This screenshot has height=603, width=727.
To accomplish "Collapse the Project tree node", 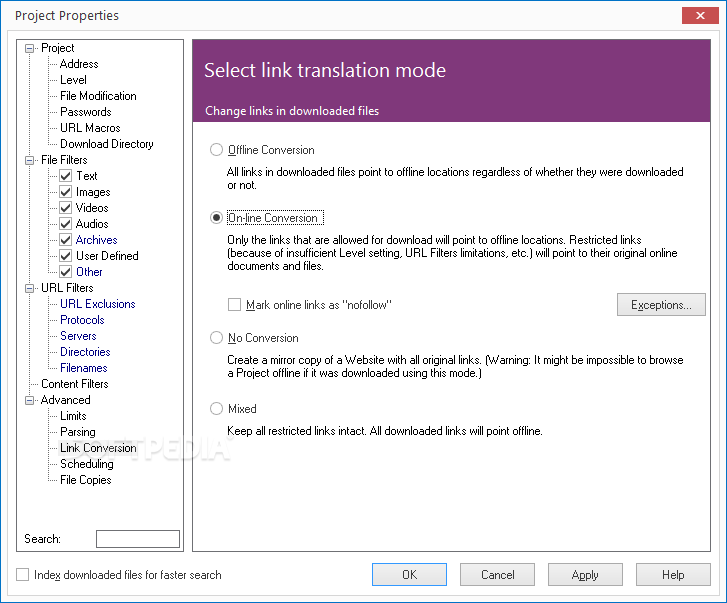I will 30,48.
